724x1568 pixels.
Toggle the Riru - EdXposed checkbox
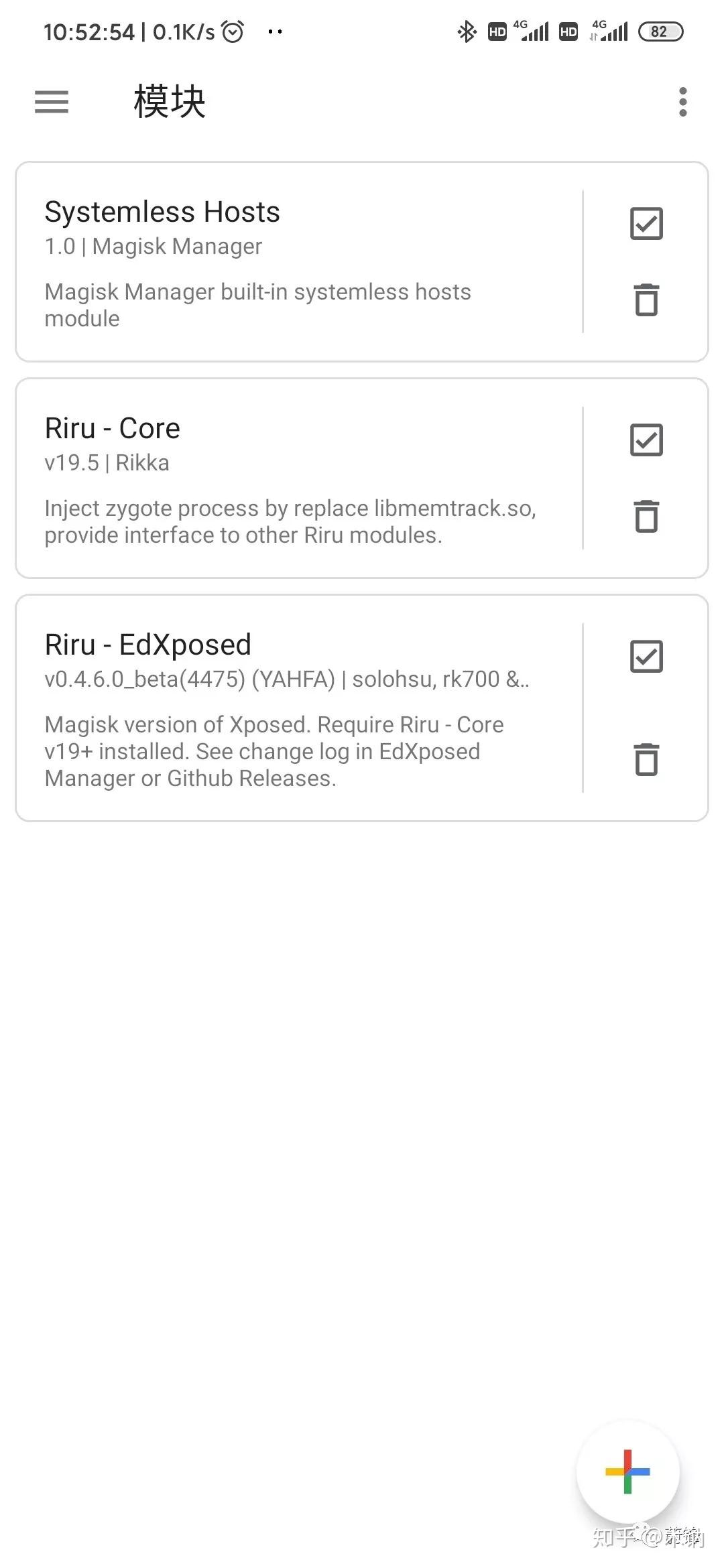click(646, 657)
